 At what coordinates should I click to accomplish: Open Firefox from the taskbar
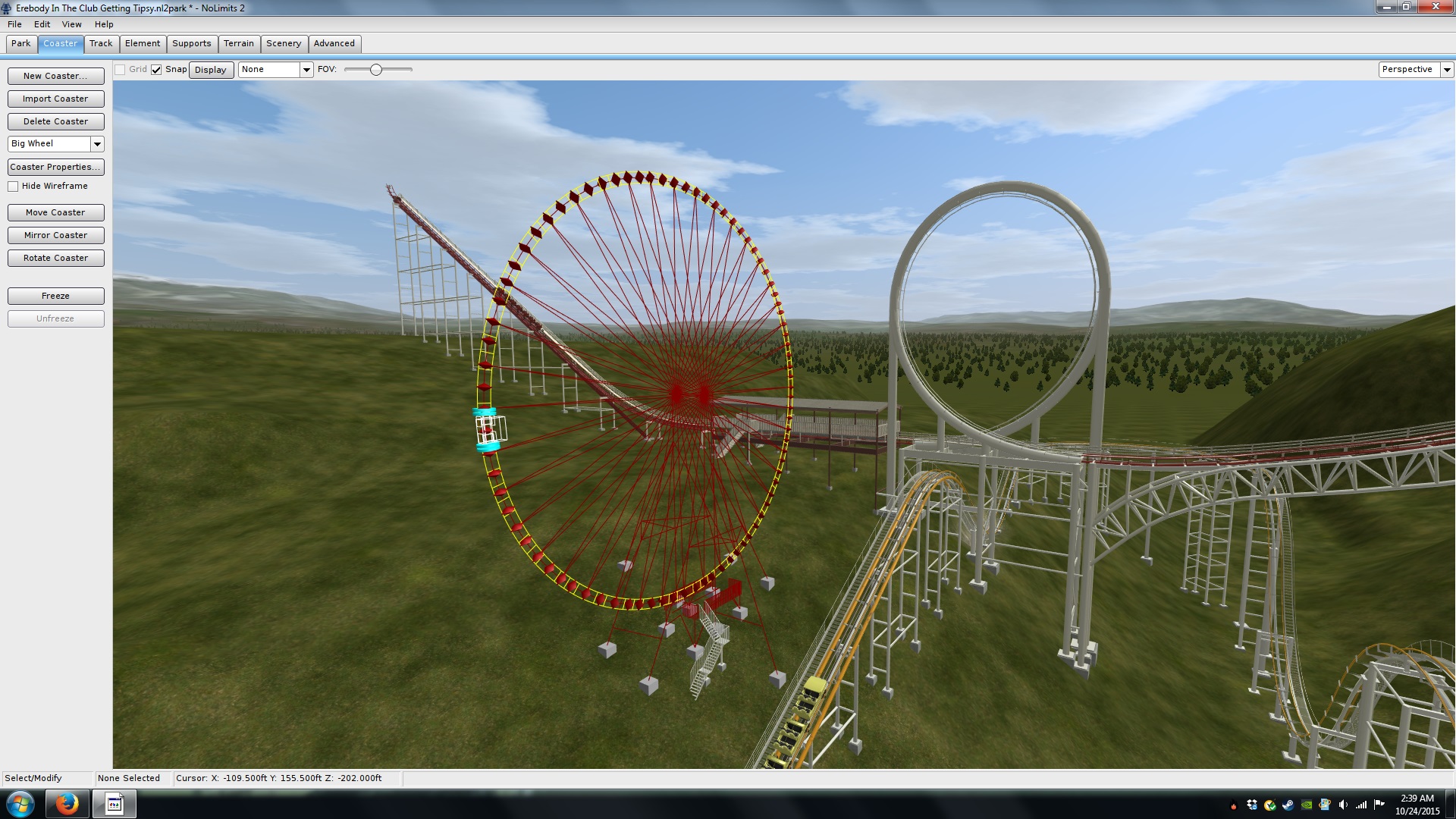tap(67, 804)
